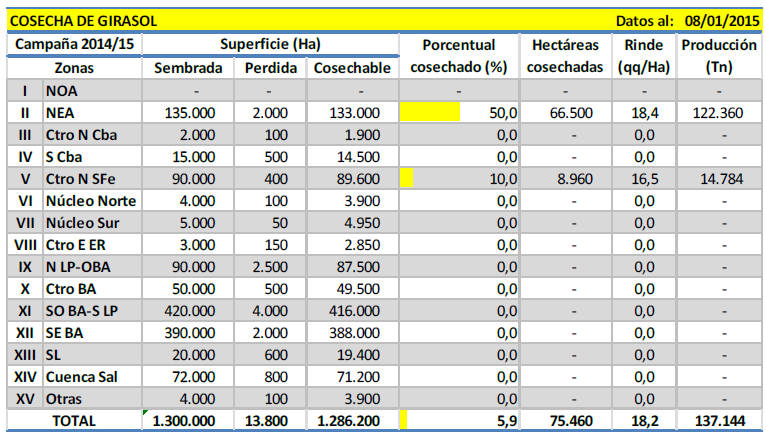Viewport: 766px width, 437px height.
Task: Select the Hectáreas cosechadas column header
Action: [x=565, y=56]
